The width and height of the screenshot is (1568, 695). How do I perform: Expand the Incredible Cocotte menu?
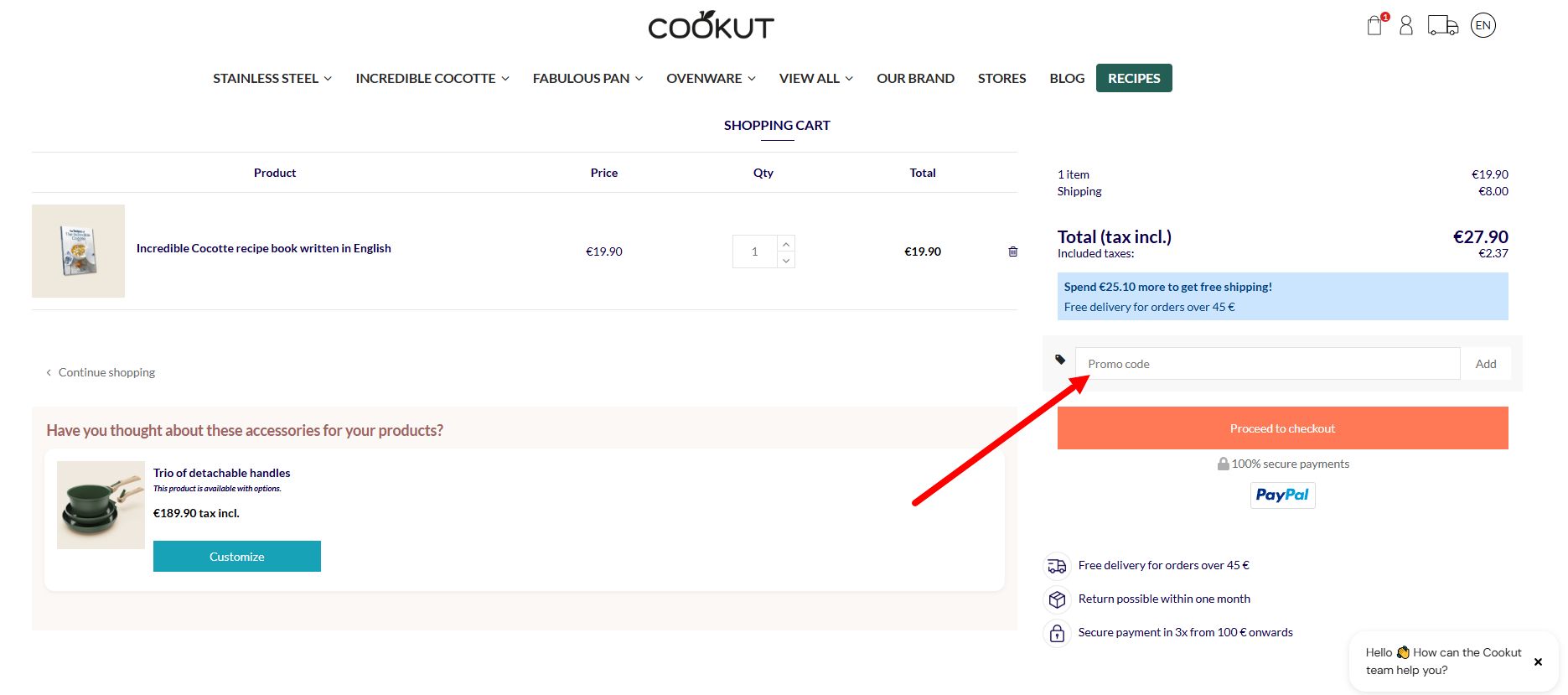click(x=432, y=78)
